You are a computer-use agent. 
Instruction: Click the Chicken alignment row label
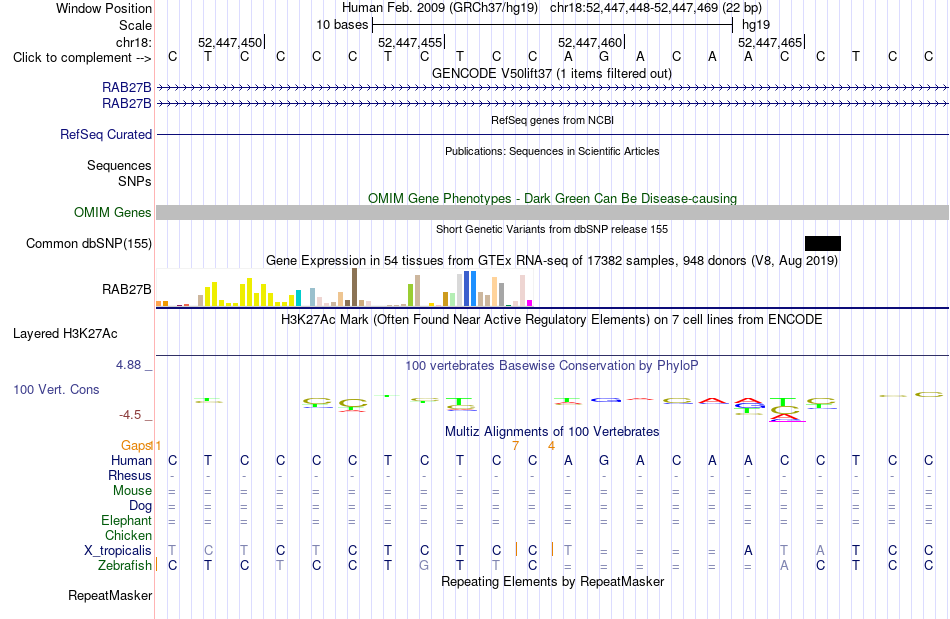(x=128, y=535)
